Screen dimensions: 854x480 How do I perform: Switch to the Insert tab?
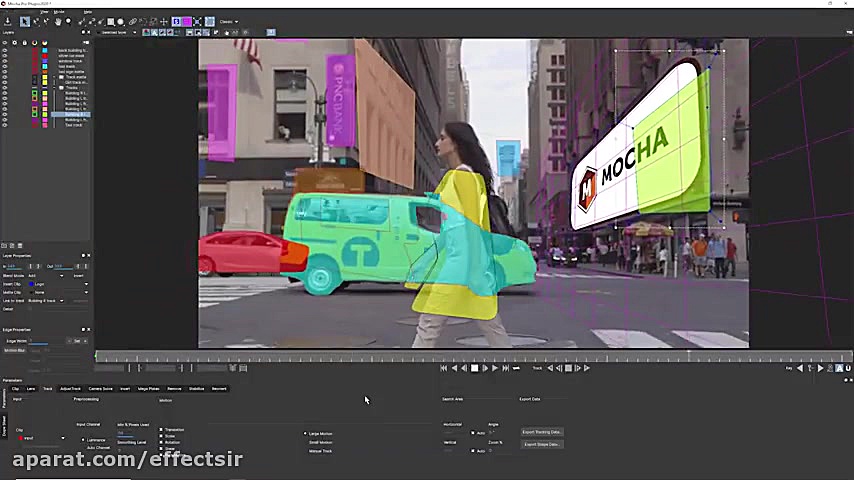[125, 389]
